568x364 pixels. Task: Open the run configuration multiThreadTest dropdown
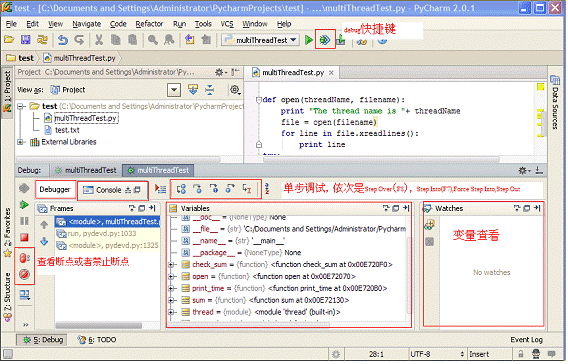[x=261, y=40]
